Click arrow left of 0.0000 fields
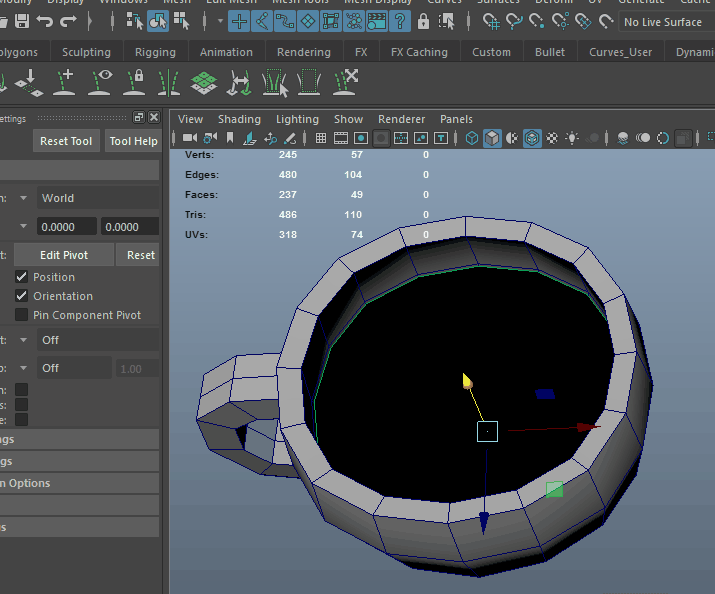The image size is (715, 594). coord(23,226)
